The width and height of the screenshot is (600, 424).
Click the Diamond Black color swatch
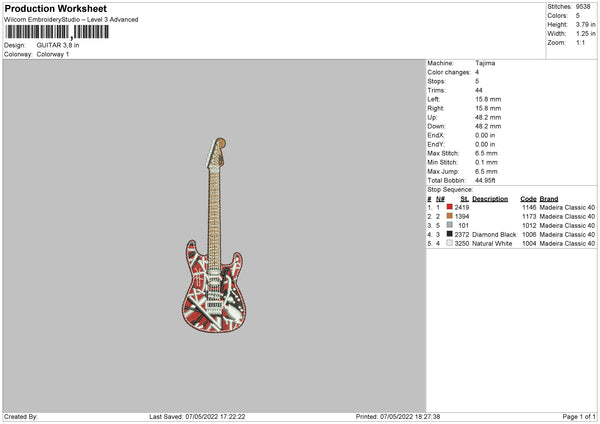point(449,234)
